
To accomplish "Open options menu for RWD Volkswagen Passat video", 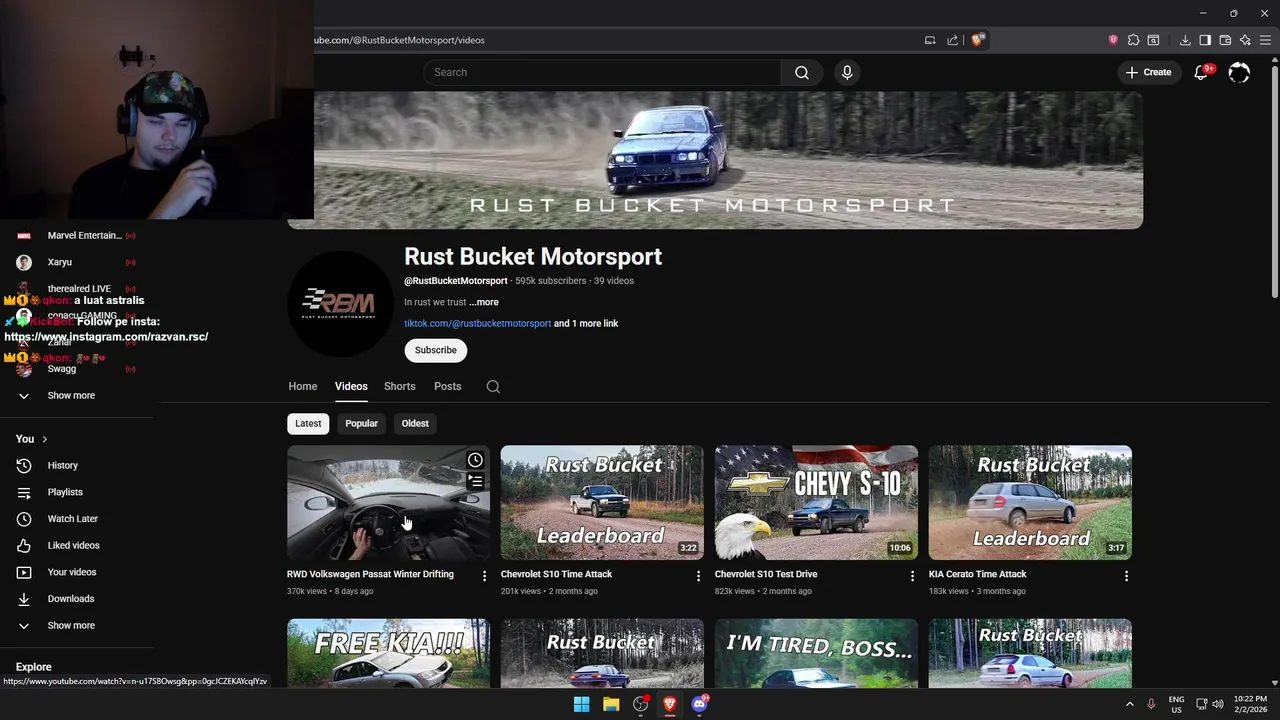I will point(484,576).
